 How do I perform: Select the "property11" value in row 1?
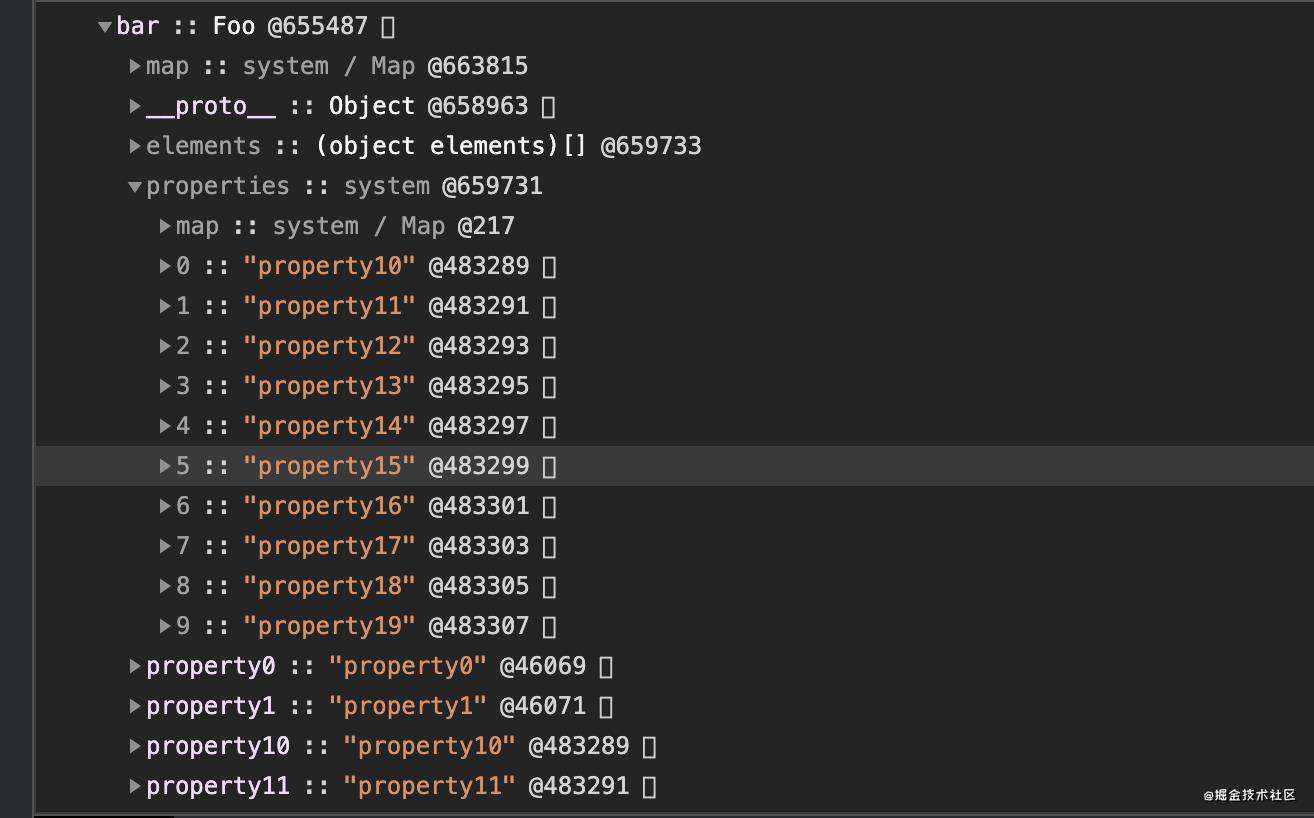(329, 306)
